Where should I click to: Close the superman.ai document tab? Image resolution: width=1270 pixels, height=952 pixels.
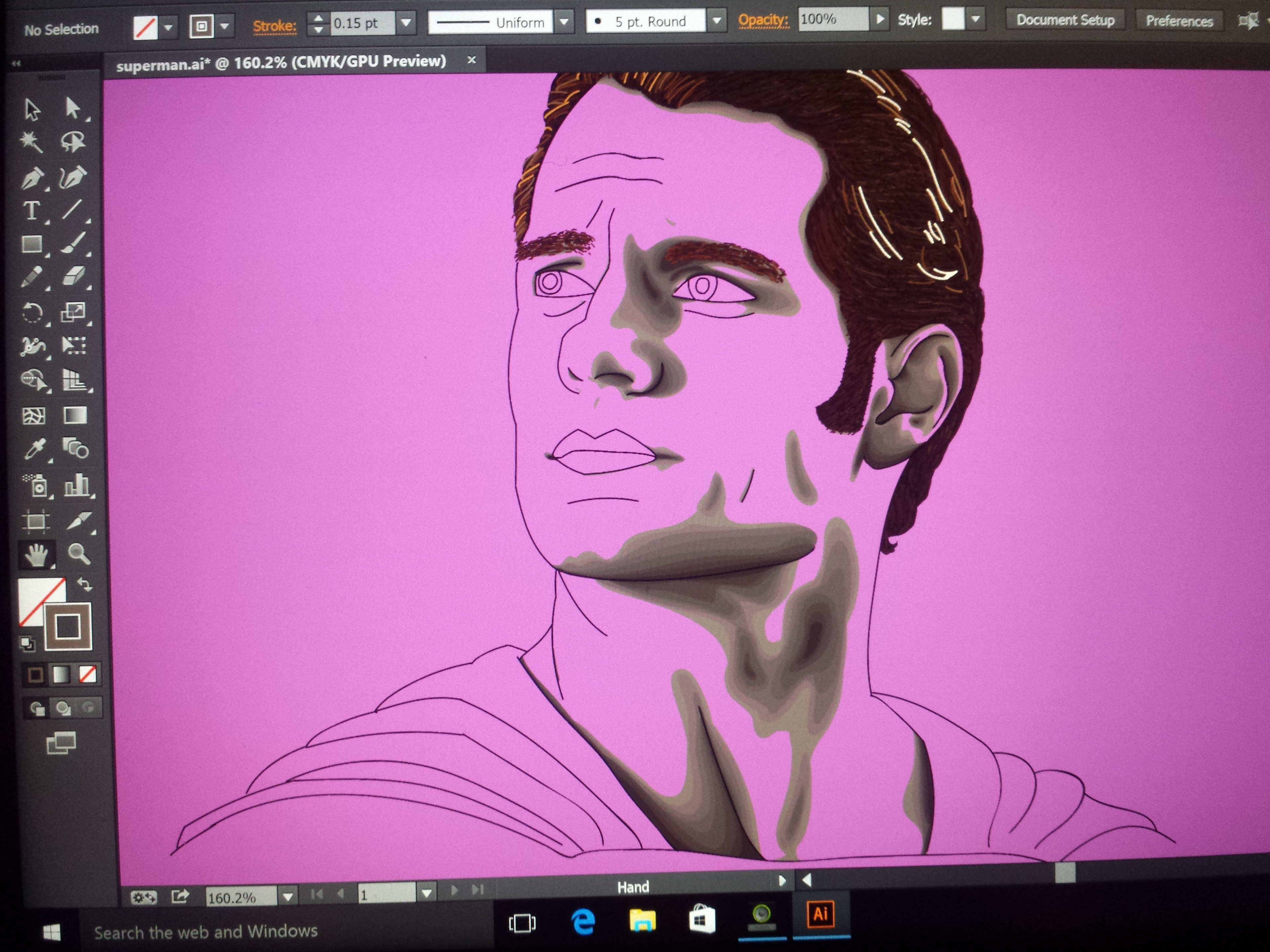click(471, 60)
